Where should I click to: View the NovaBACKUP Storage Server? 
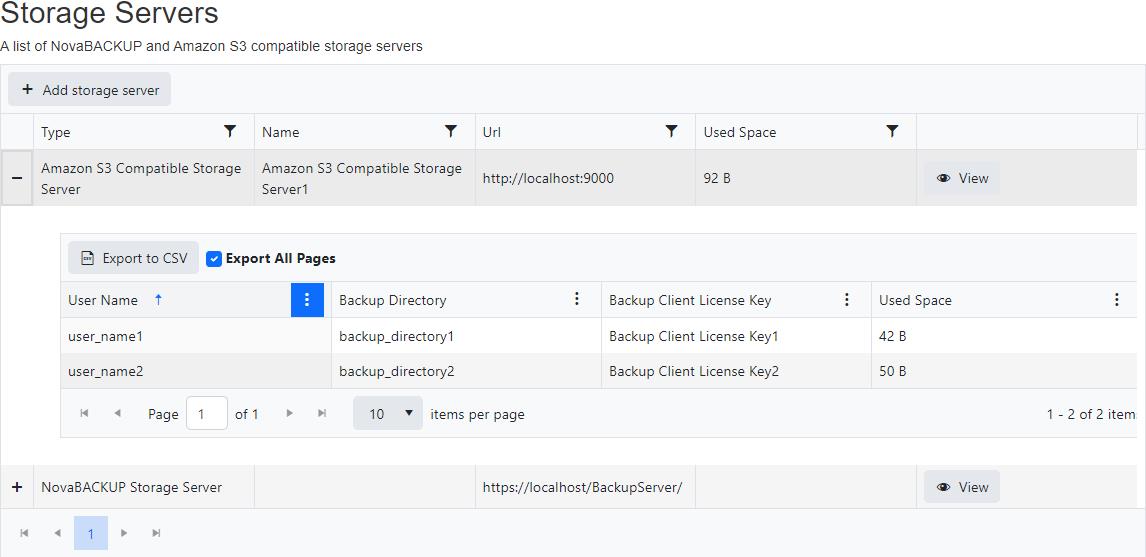(962, 487)
